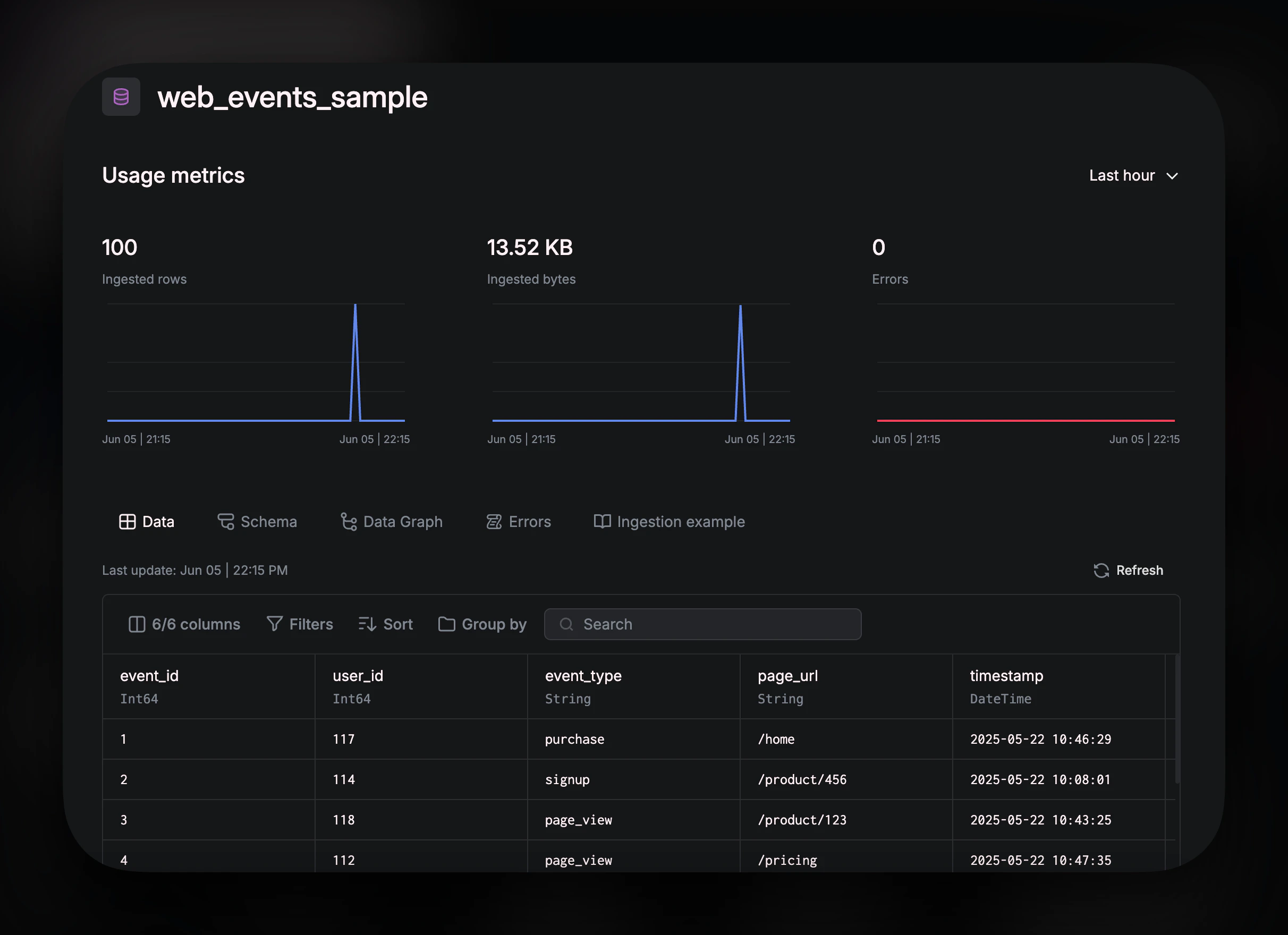Expand the Group by options

pyautogui.click(x=482, y=624)
